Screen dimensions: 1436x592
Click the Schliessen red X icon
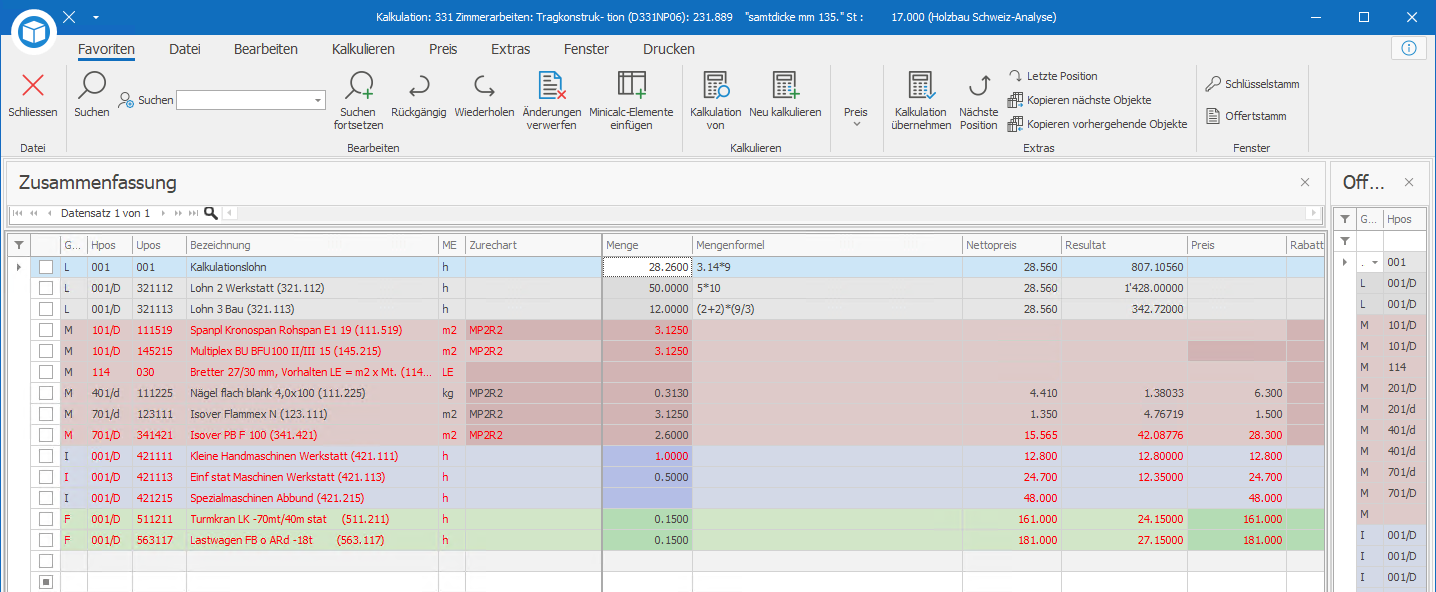coord(33,85)
